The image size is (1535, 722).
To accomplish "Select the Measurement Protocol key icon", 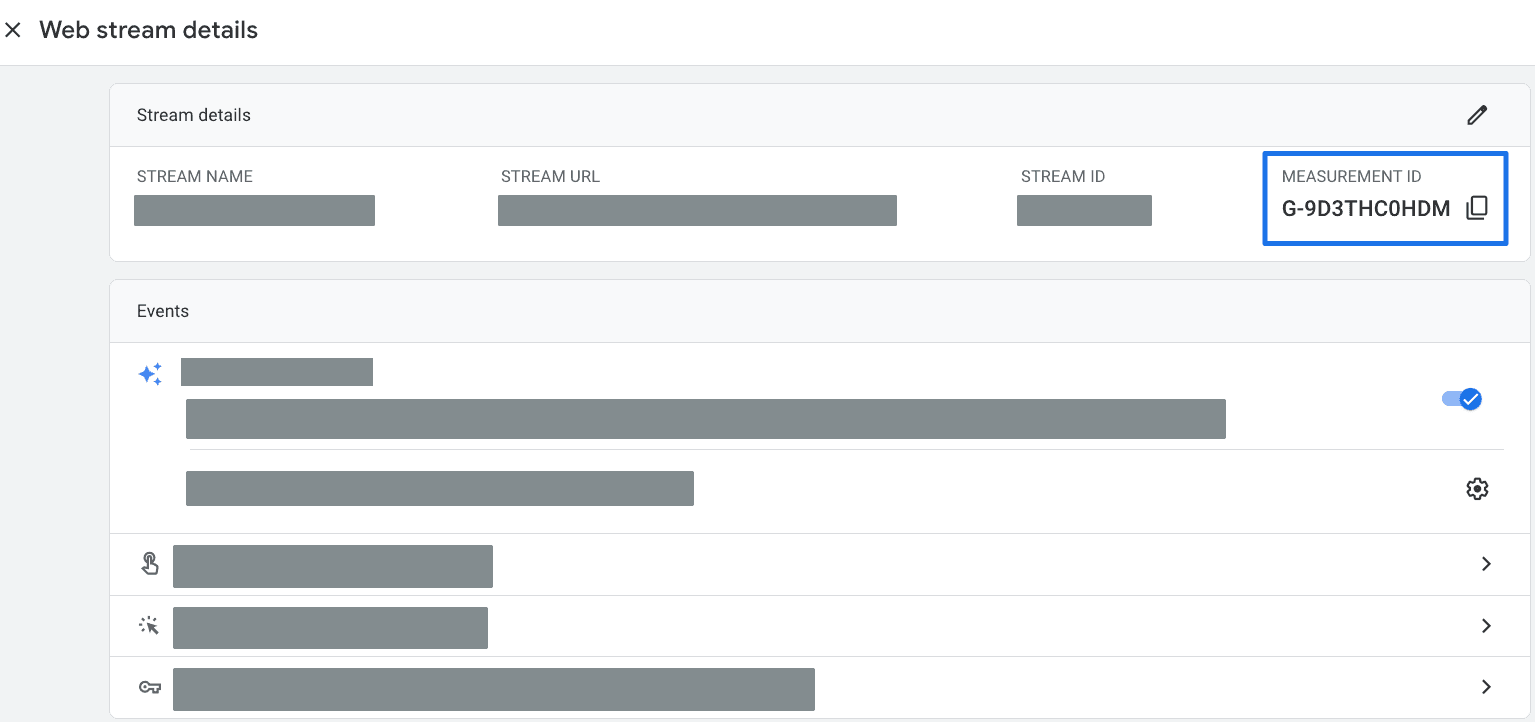I will (149, 687).
